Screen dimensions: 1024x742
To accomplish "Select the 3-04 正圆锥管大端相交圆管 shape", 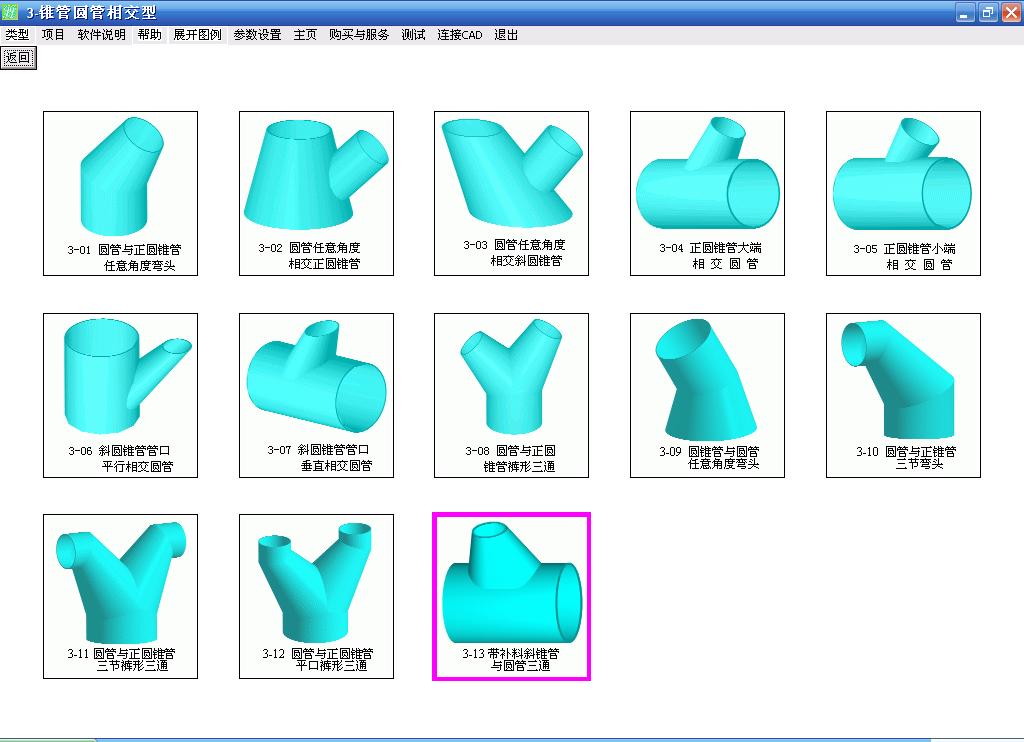I will (x=707, y=193).
